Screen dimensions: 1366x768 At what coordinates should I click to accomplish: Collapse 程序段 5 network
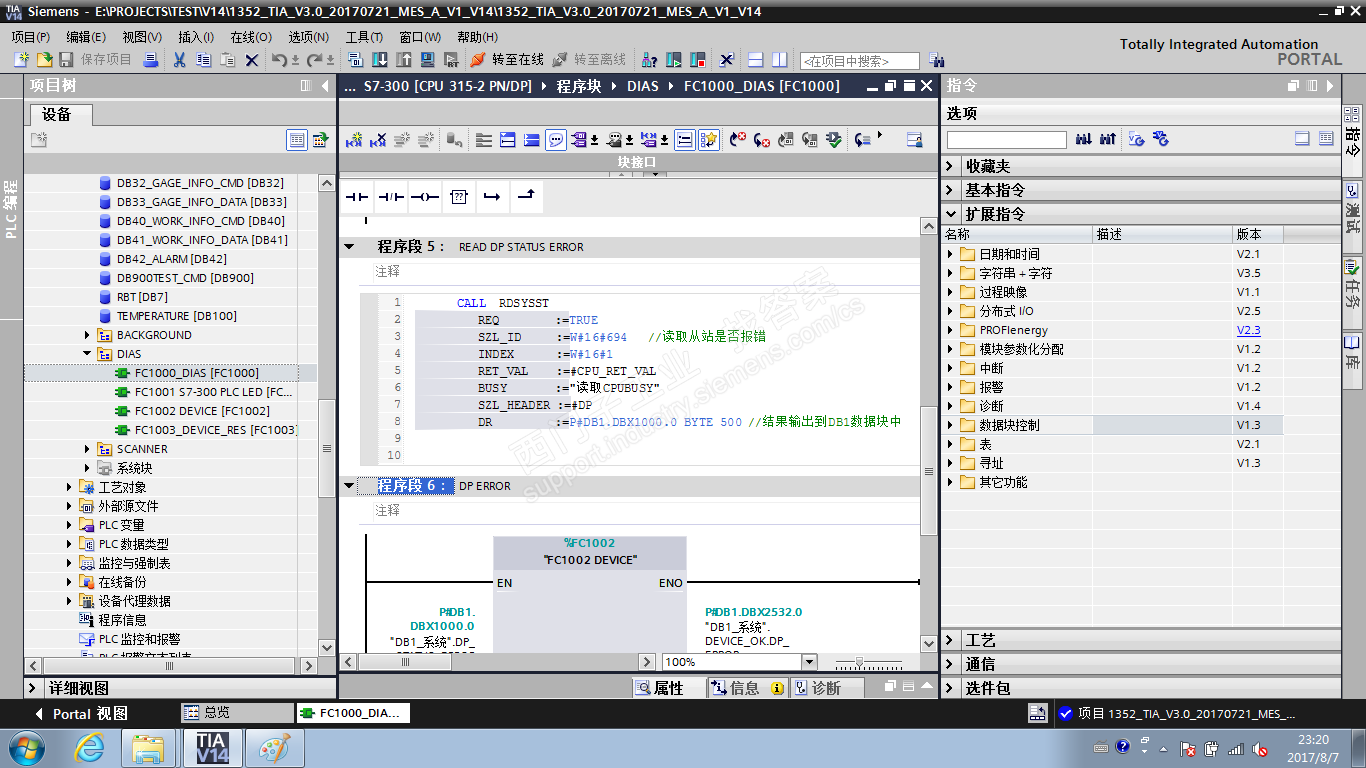tap(349, 246)
